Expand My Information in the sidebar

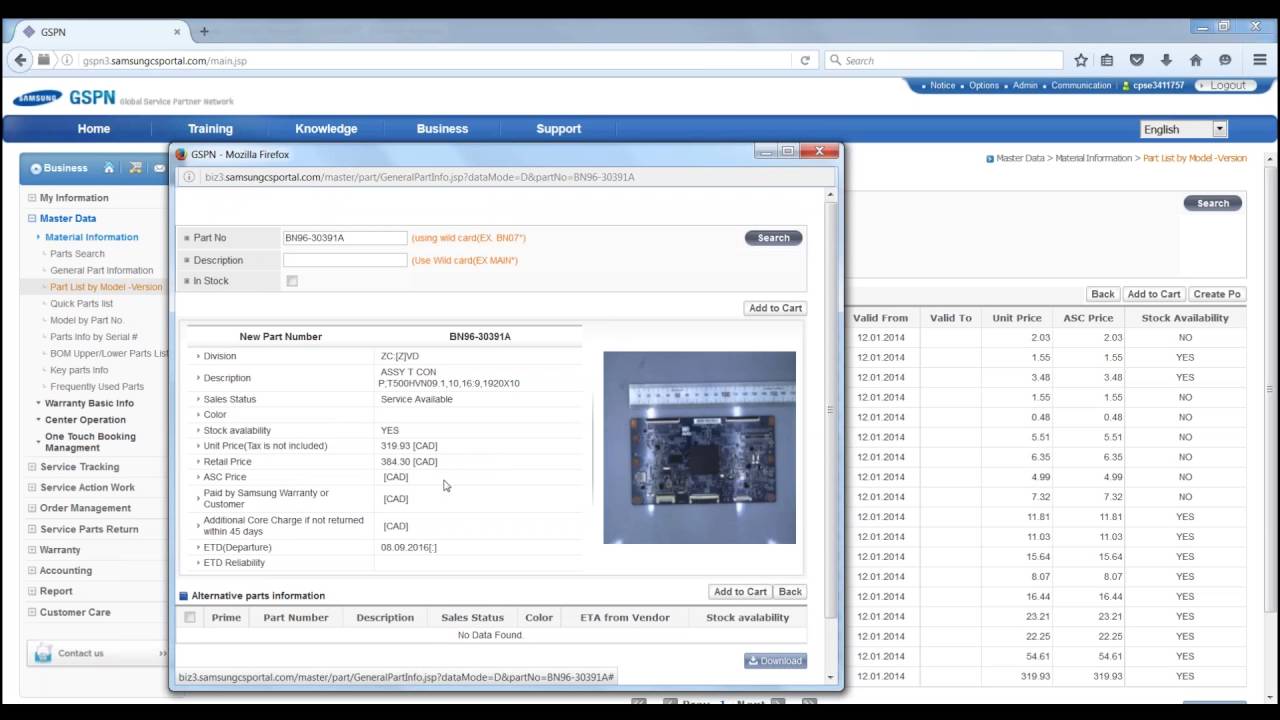[x=32, y=198]
